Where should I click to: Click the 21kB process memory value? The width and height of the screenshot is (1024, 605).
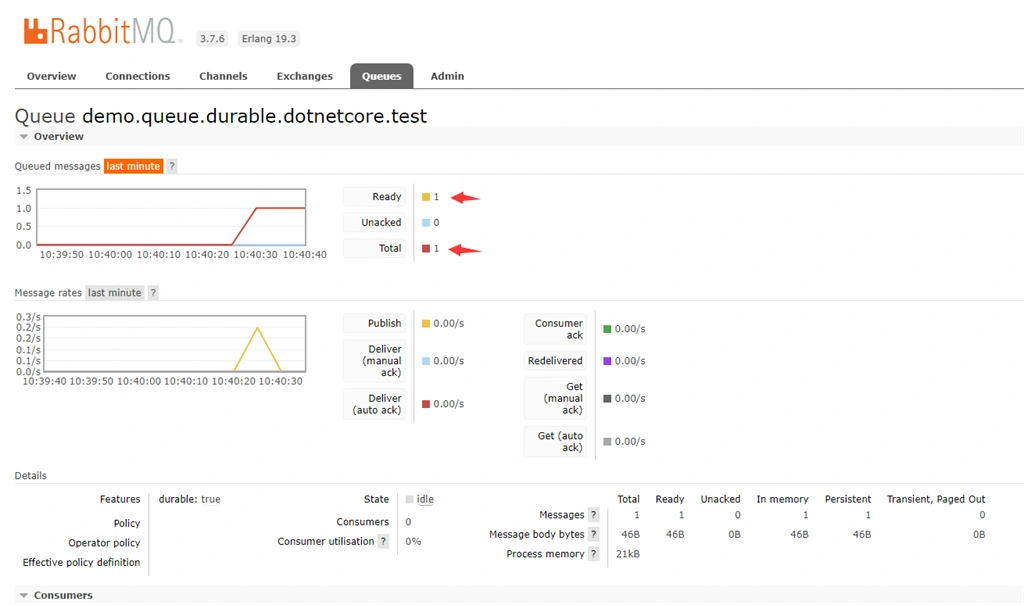(628, 554)
